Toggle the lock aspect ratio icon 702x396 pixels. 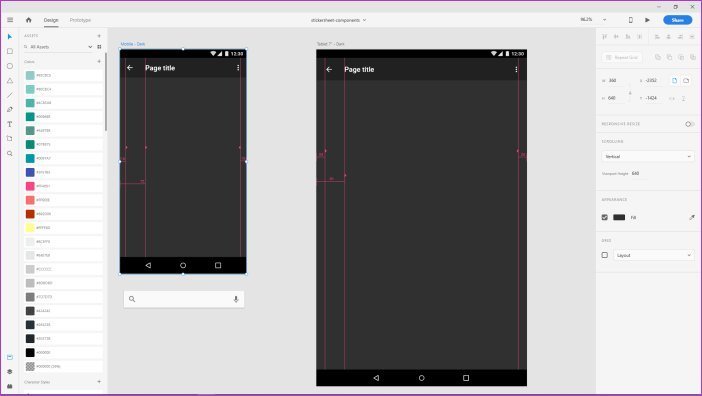click(x=630, y=93)
